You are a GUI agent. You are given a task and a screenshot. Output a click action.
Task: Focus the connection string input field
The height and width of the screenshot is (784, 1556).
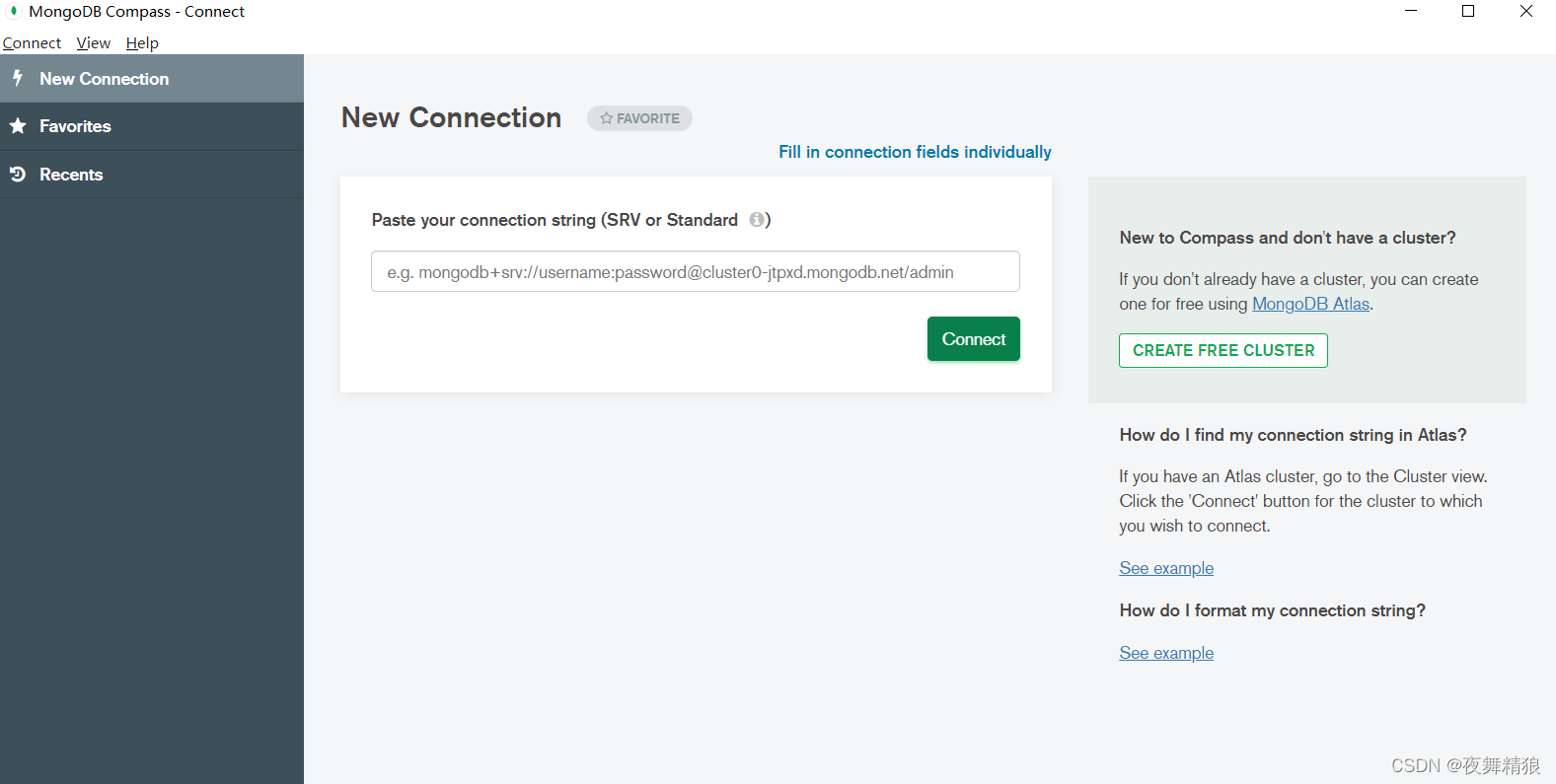click(696, 271)
